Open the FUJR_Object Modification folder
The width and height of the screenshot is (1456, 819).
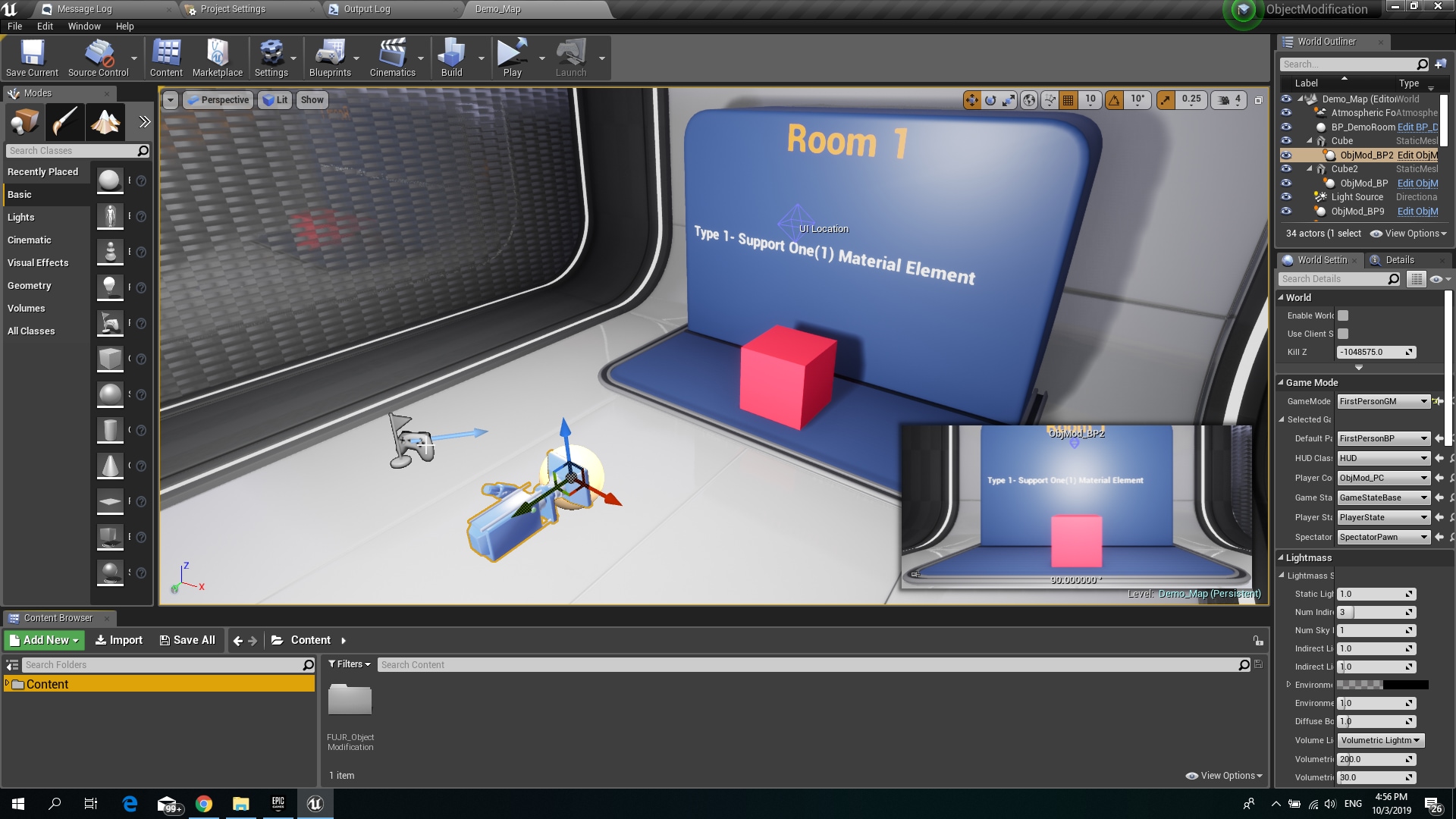[350, 699]
